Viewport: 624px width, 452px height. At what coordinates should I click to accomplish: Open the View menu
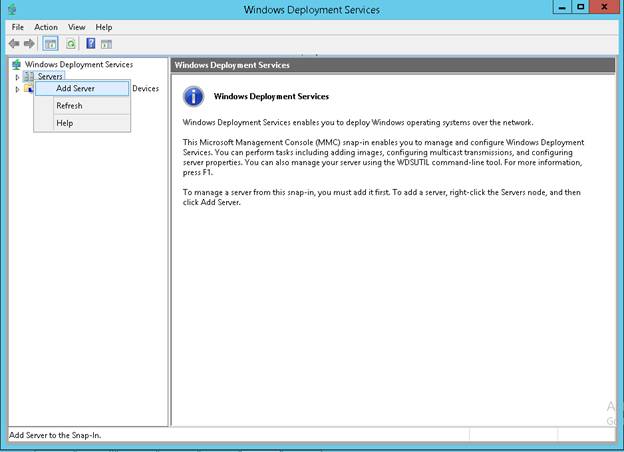click(x=76, y=27)
